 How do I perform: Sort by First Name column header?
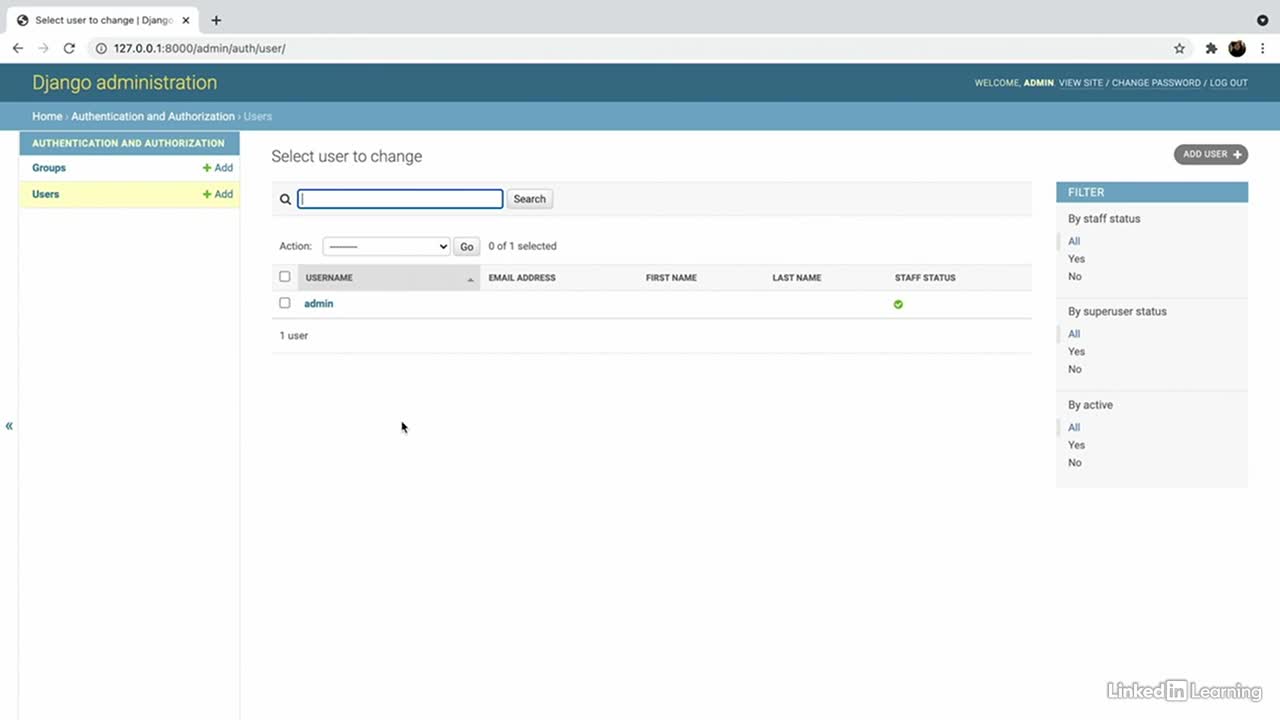click(x=671, y=278)
